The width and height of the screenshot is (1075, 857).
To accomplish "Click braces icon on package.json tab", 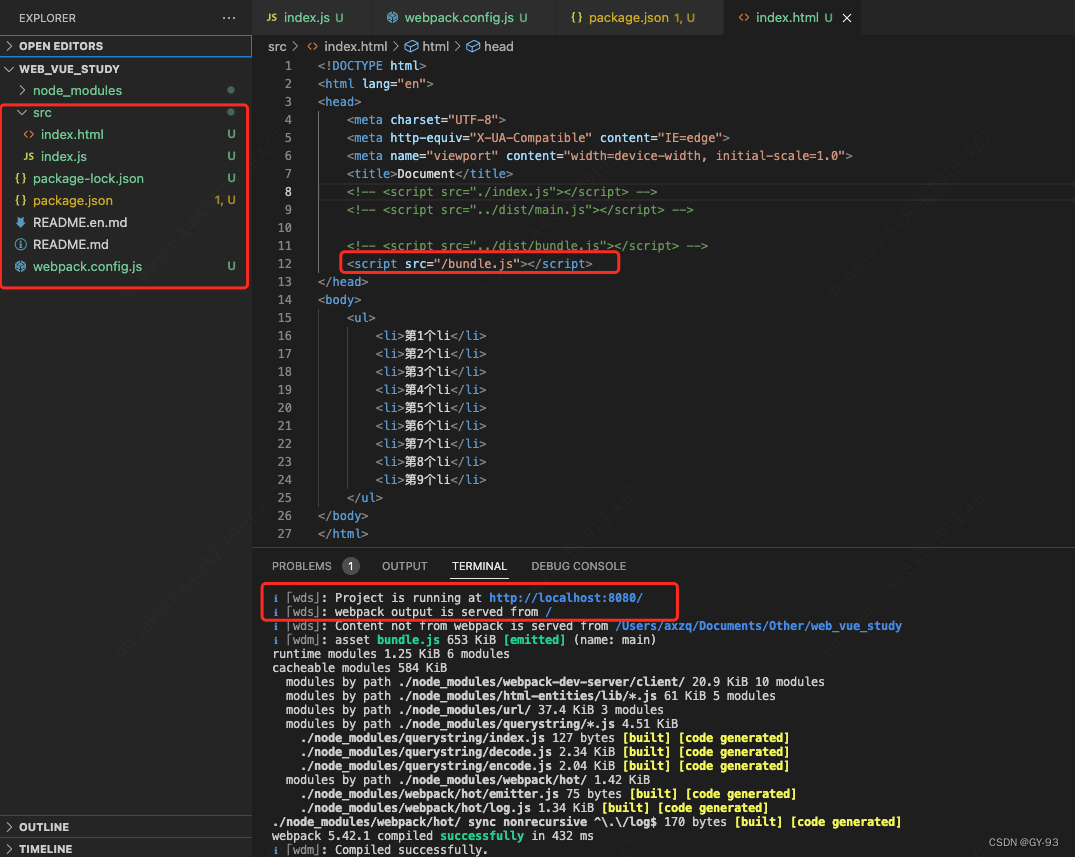I will [577, 18].
